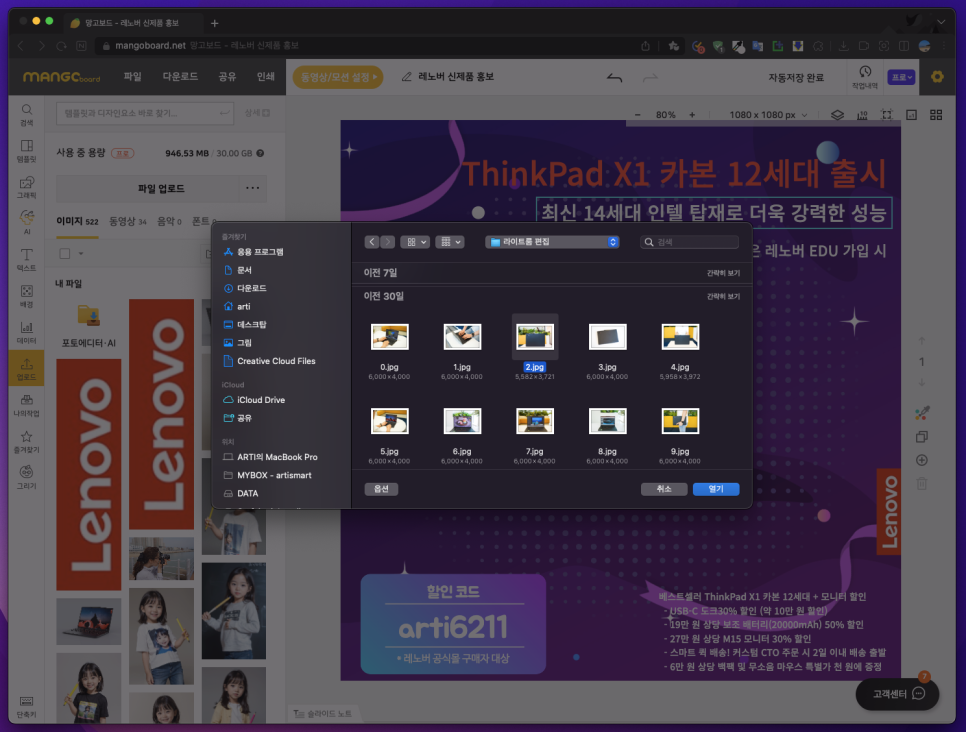Click the 취소 cancel button
The width and height of the screenshot is (966, 732).
pyautogui.click(x=664, y=489)
